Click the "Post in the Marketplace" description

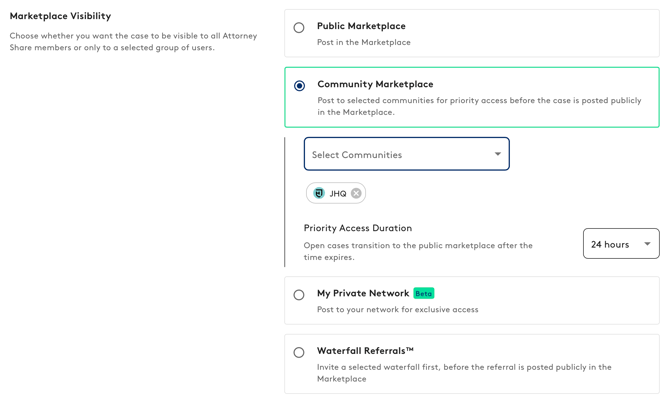(x=364, y=43)
